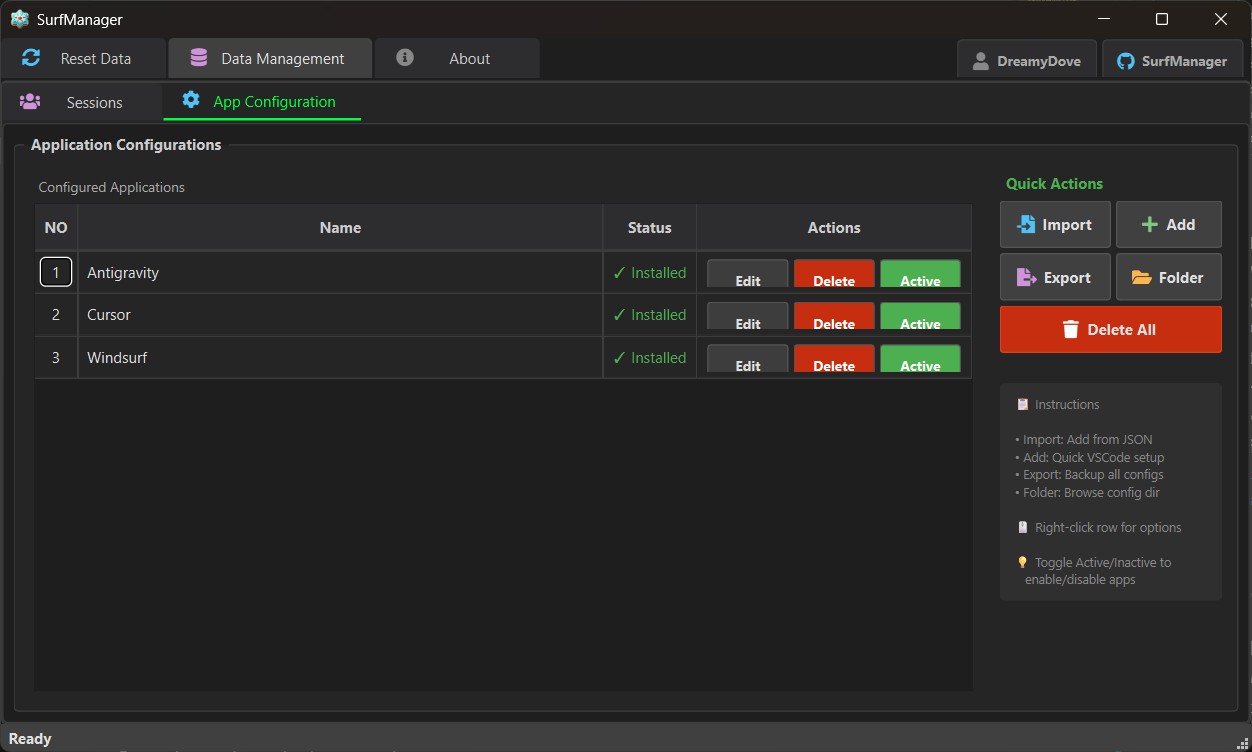
Task: Click the gear icon on App Configuration tab
Action: [x=189, y=100]
